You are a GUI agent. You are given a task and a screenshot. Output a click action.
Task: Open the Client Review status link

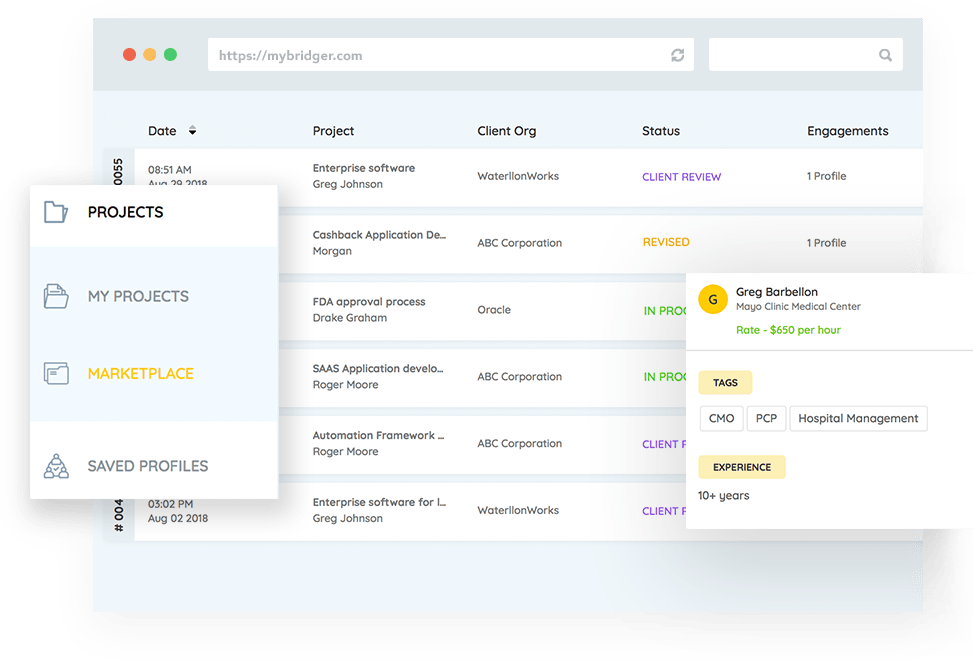point(681,177)
